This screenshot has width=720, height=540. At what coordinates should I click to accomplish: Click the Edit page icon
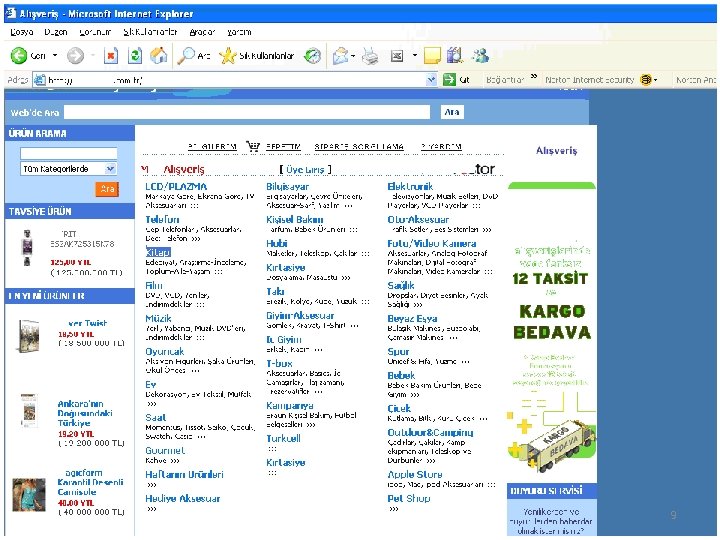click(x=397, y=56)
